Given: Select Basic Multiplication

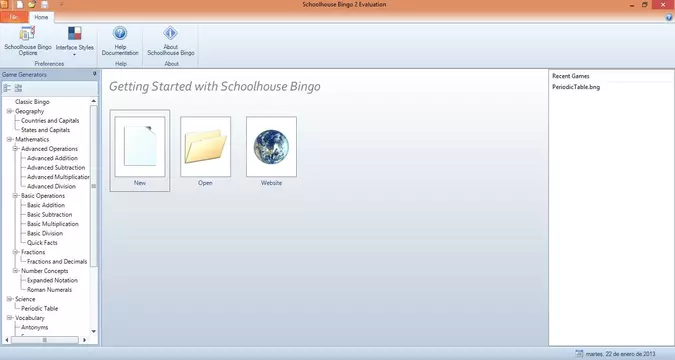Looking at the screenshot, I should click(x=53, y=224).
